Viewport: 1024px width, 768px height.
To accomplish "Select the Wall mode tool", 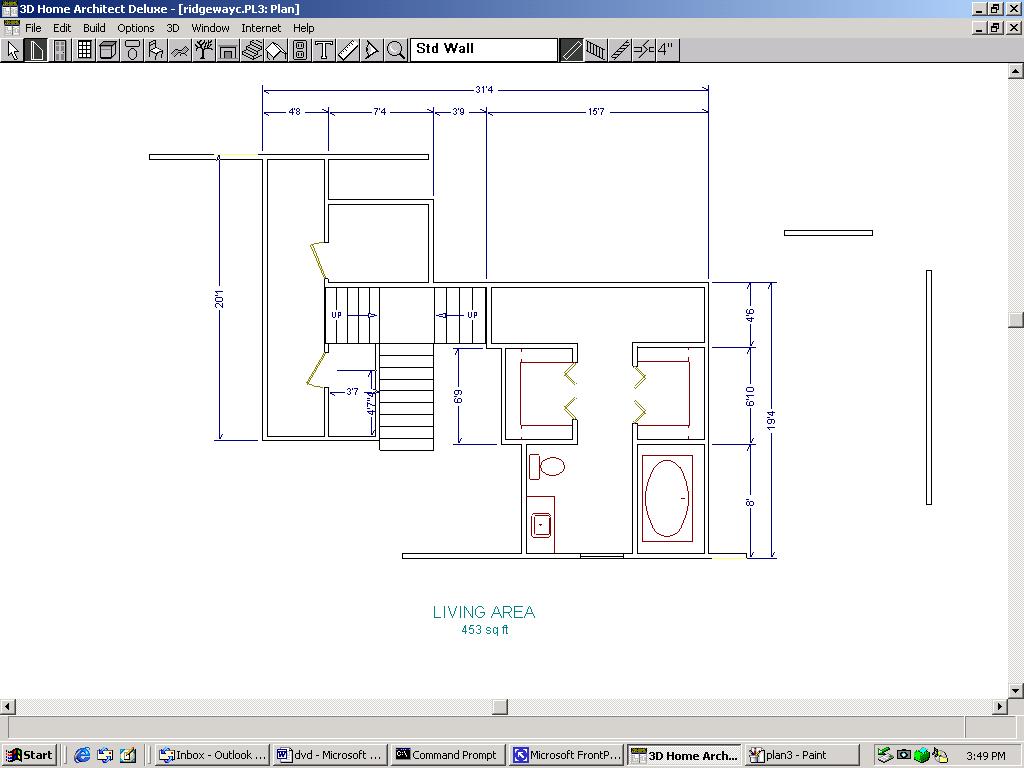I will pyautogui.click(x=37, y=50).
